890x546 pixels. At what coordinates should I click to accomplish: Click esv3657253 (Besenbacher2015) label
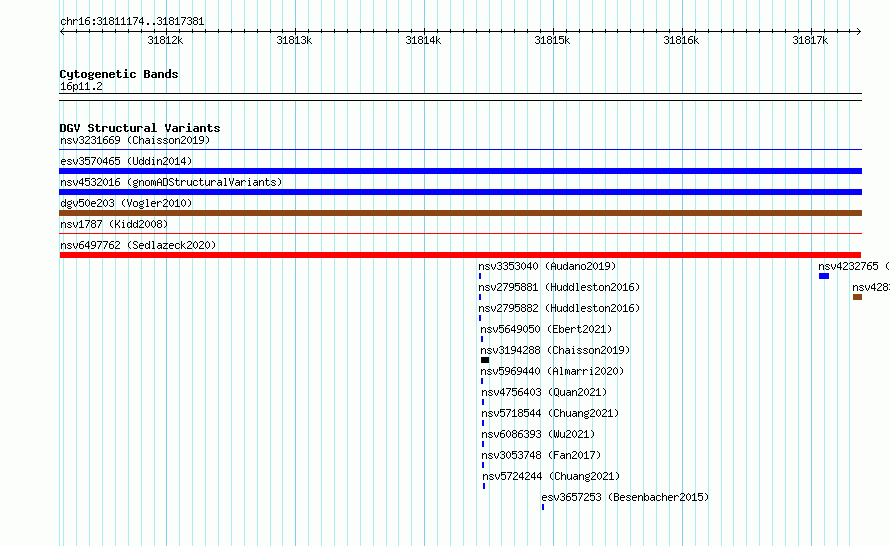625,497
